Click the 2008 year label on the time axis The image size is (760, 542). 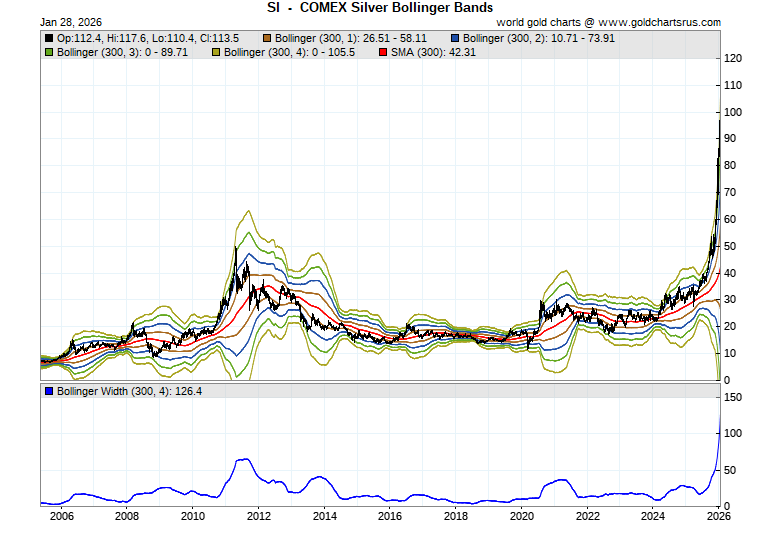click(x=127, y=516)
